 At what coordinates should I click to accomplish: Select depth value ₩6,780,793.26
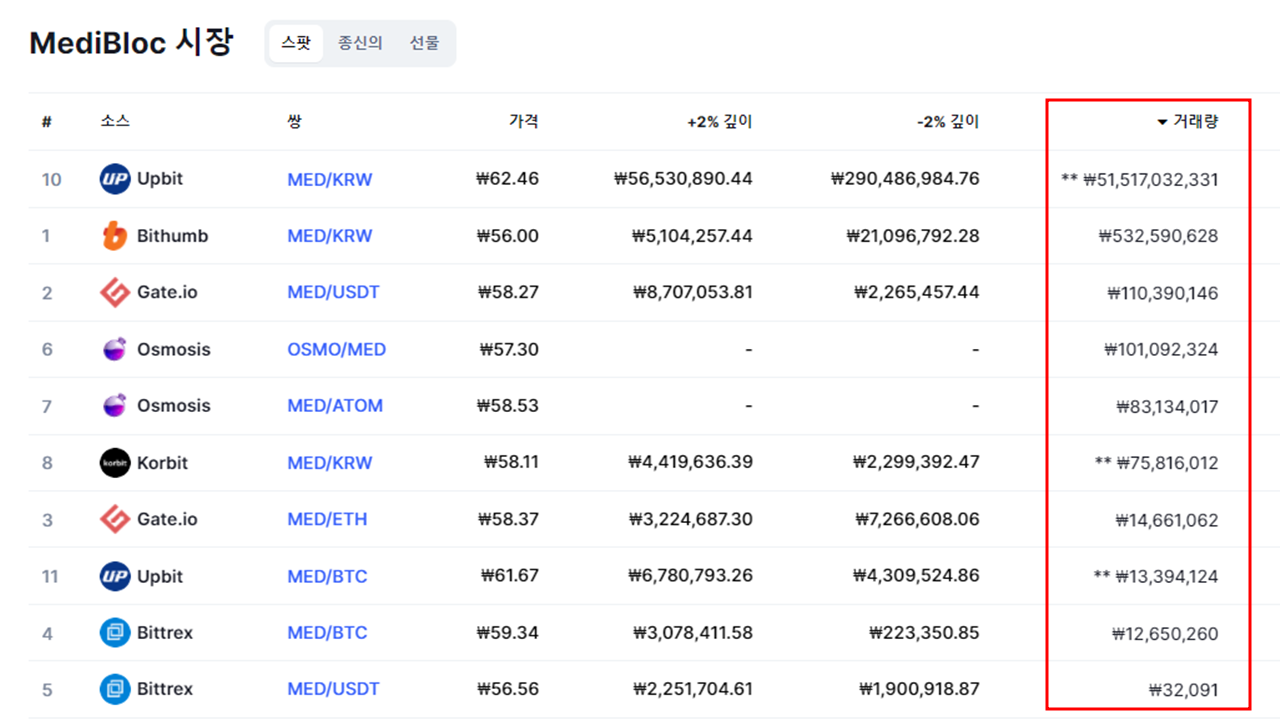click(x=691, y=576)
